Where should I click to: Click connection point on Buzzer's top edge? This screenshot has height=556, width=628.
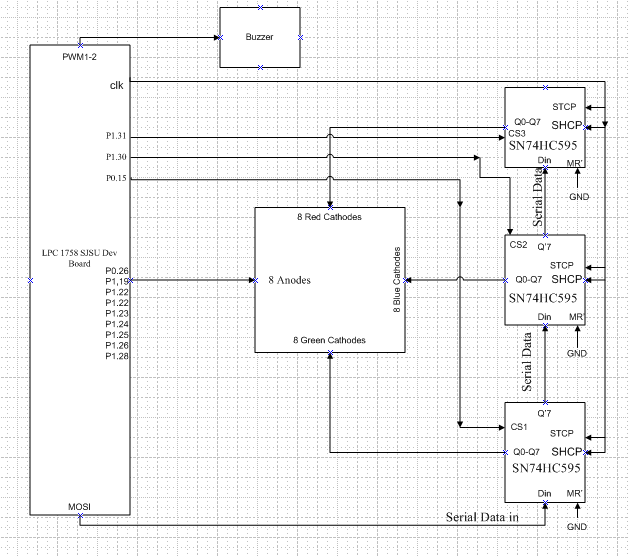tap(260, 7)
